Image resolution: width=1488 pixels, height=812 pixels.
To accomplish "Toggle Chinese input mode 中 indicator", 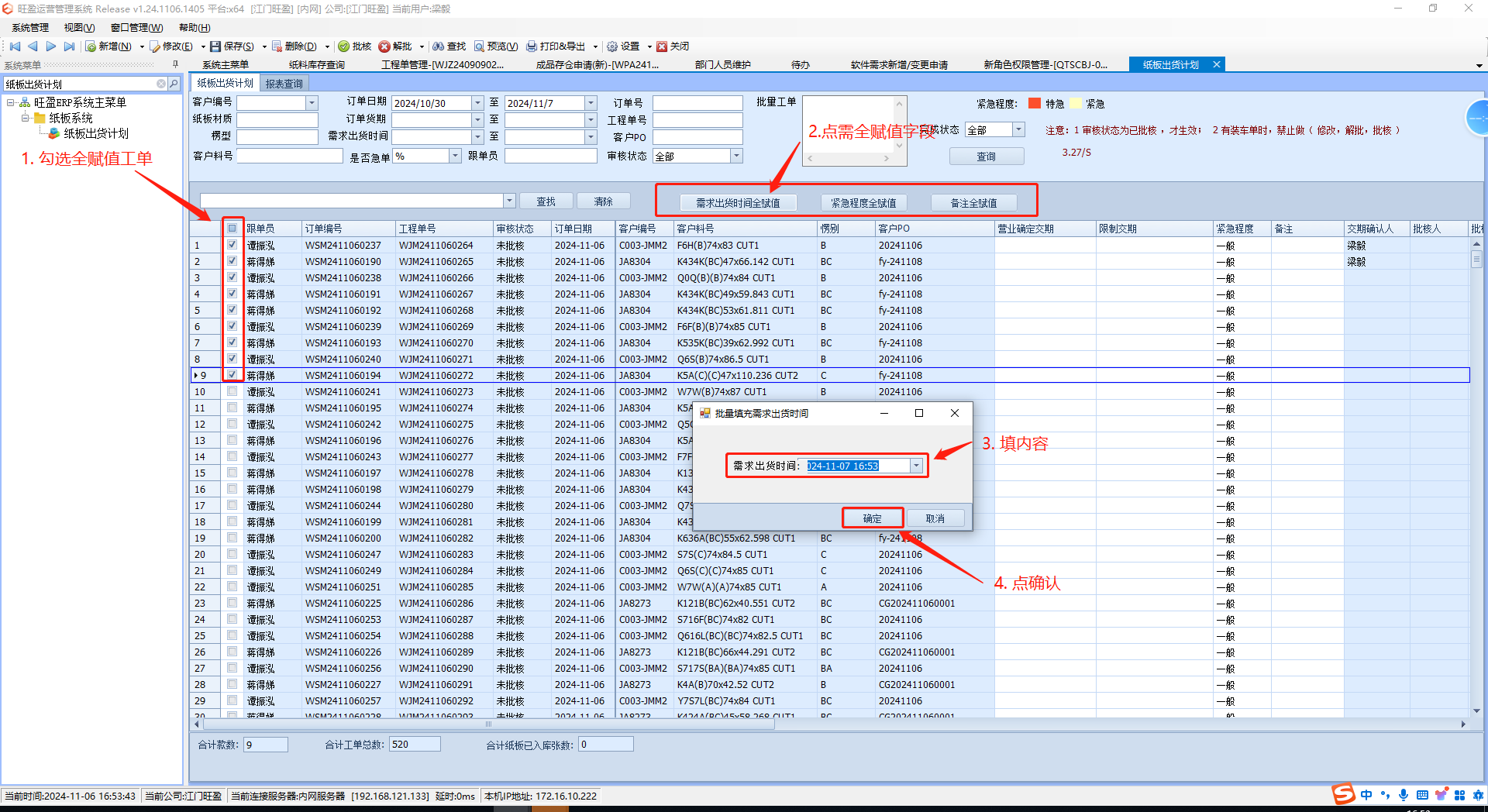I will pos(1366,795).
